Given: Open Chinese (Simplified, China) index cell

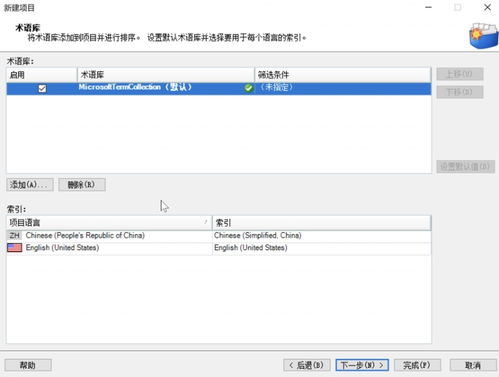Looking at the screenshot, I should (x=322, y=235).
